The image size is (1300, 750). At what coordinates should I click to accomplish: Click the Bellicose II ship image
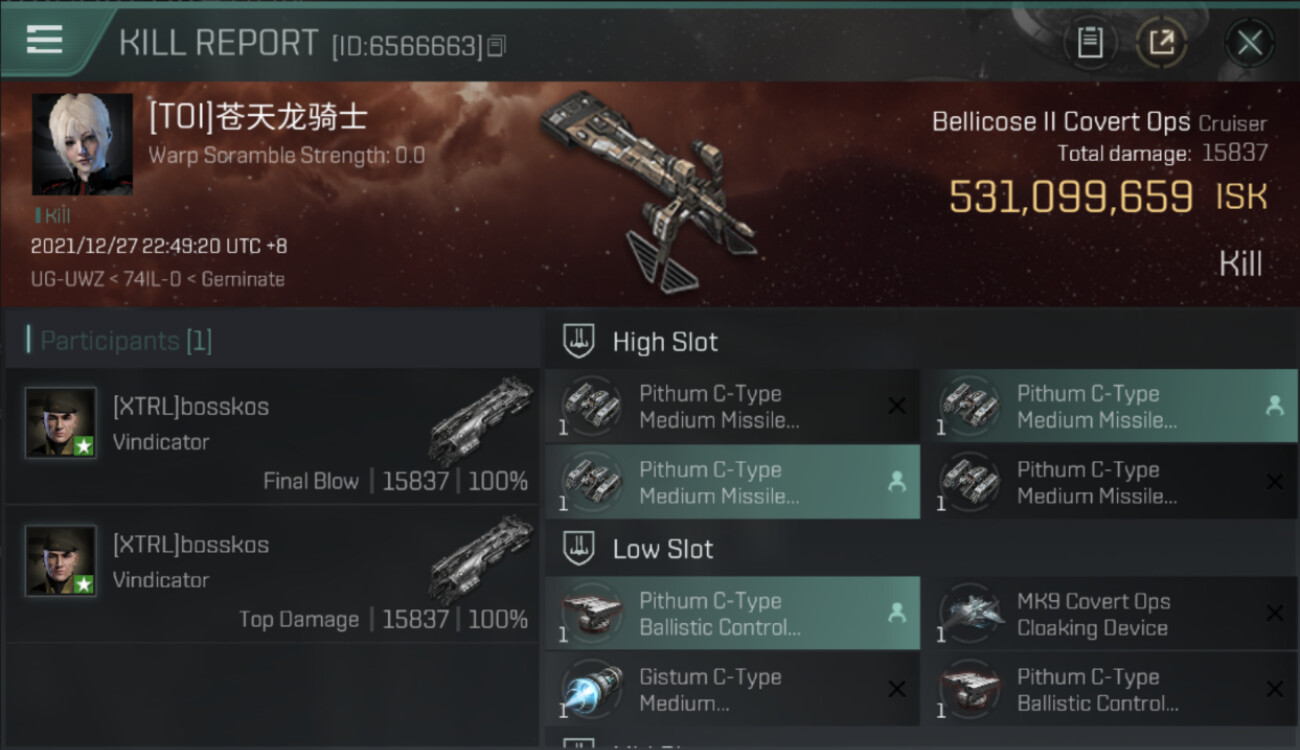(x=648, y=188)
